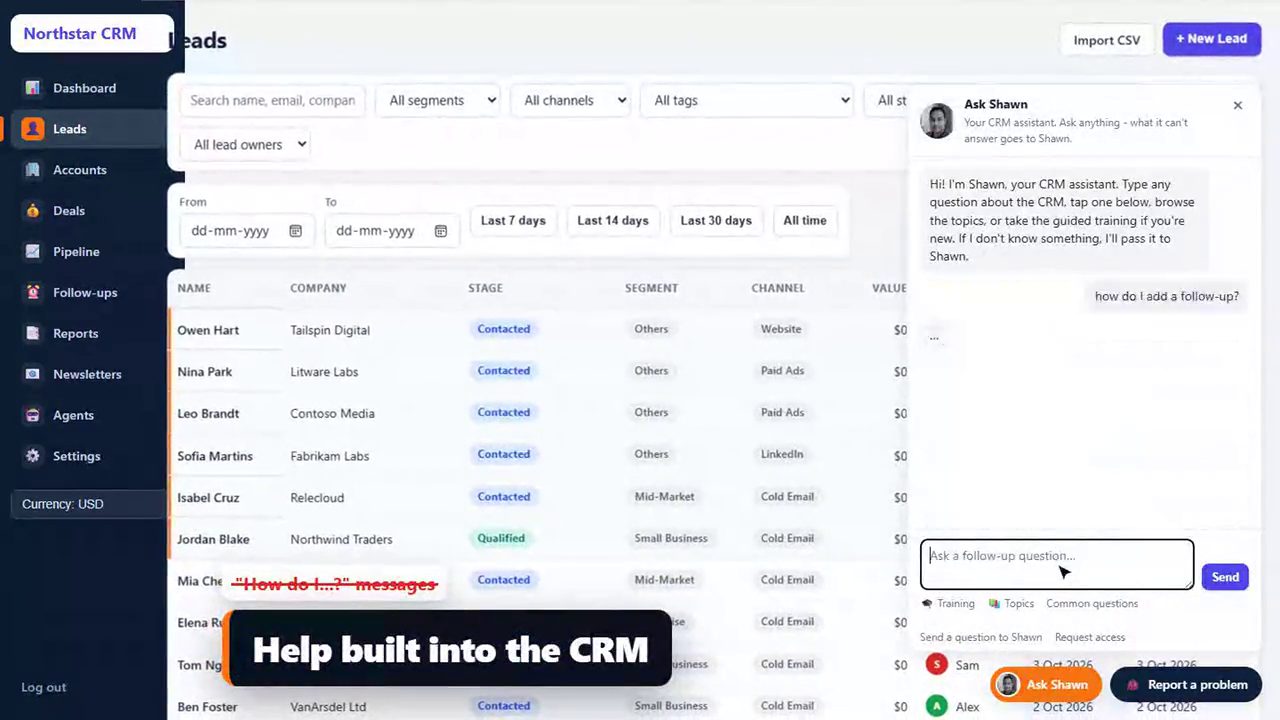Show leads for All time

(805, 221)
